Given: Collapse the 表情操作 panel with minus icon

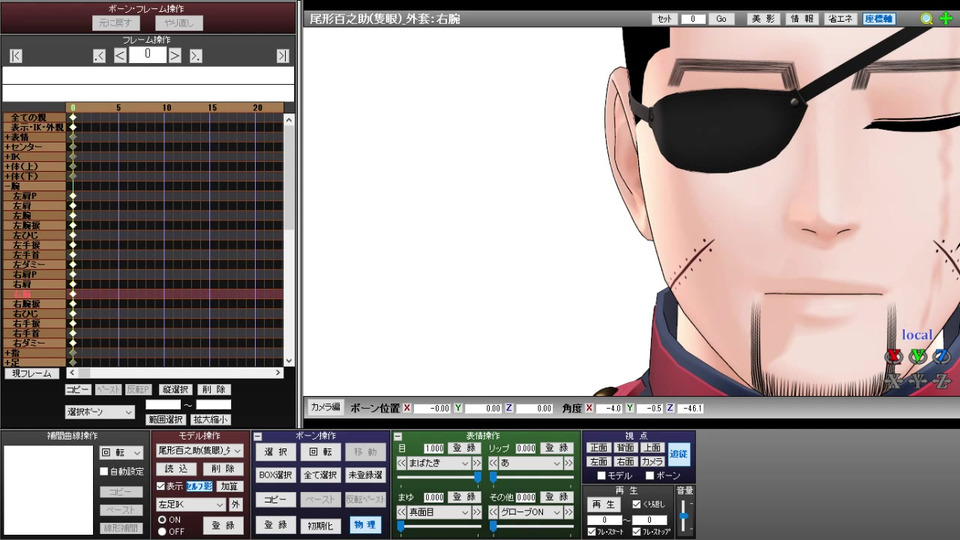Looking at the screenshot, I should pos(398,437).
